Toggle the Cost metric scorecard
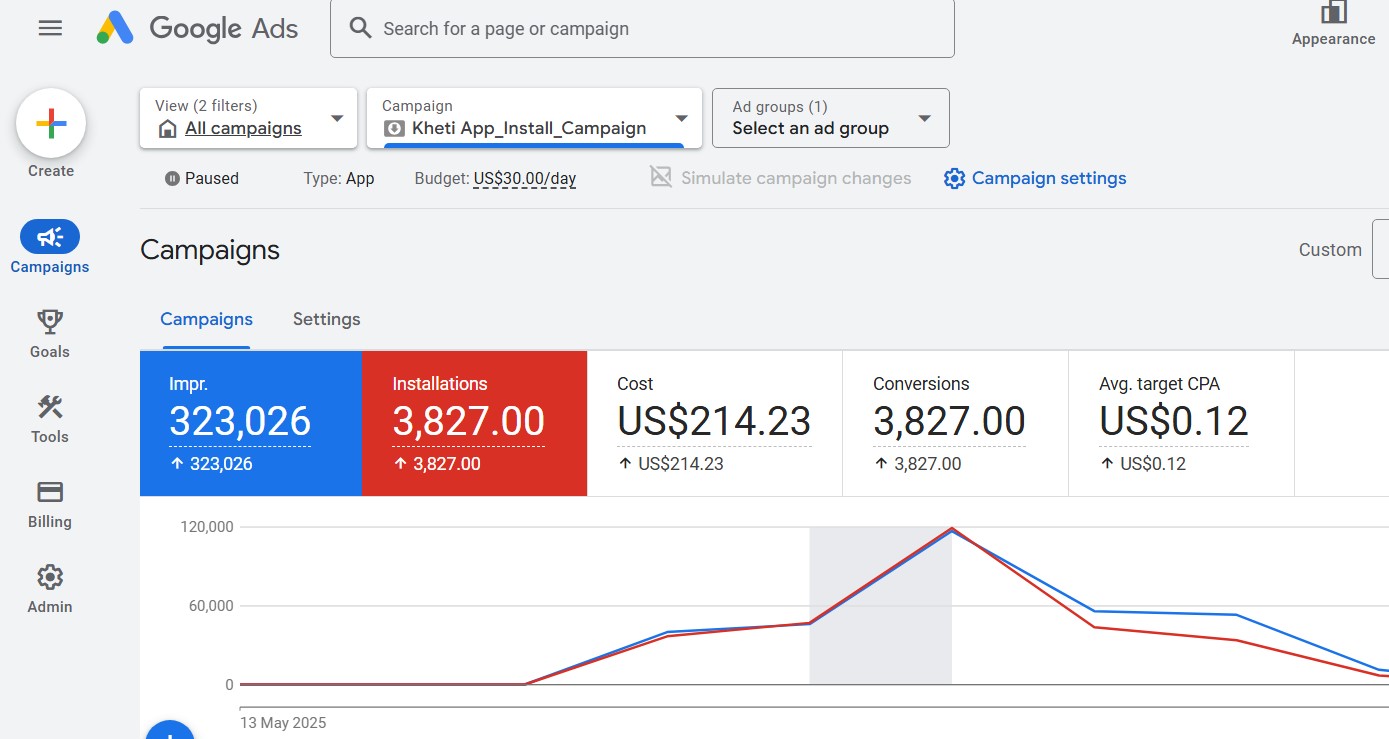1389x739 pixels. (714, 423)
